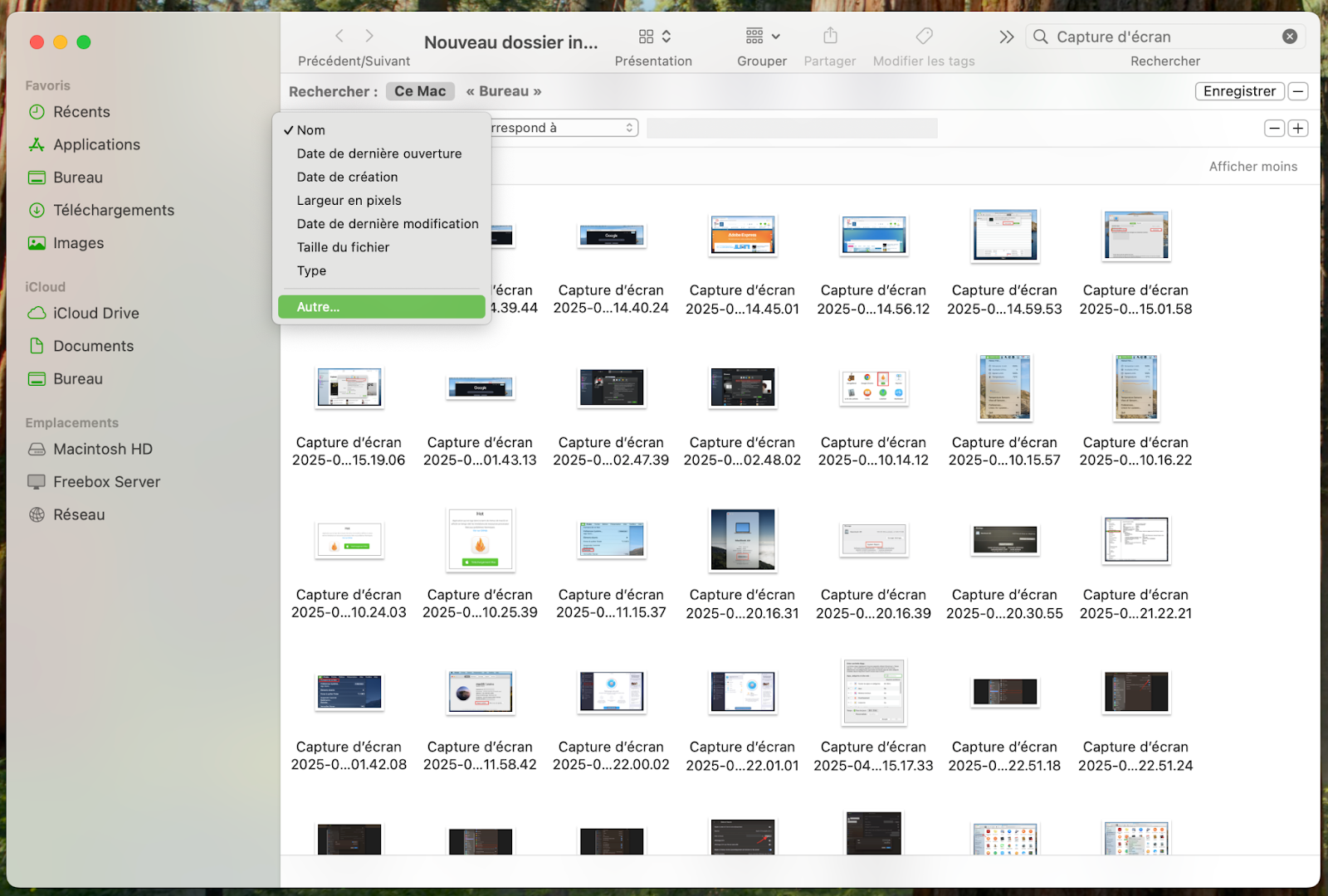1328x896 pixels.
Task: Select Téléchargements in the sidebar
Action: point(114,210)
